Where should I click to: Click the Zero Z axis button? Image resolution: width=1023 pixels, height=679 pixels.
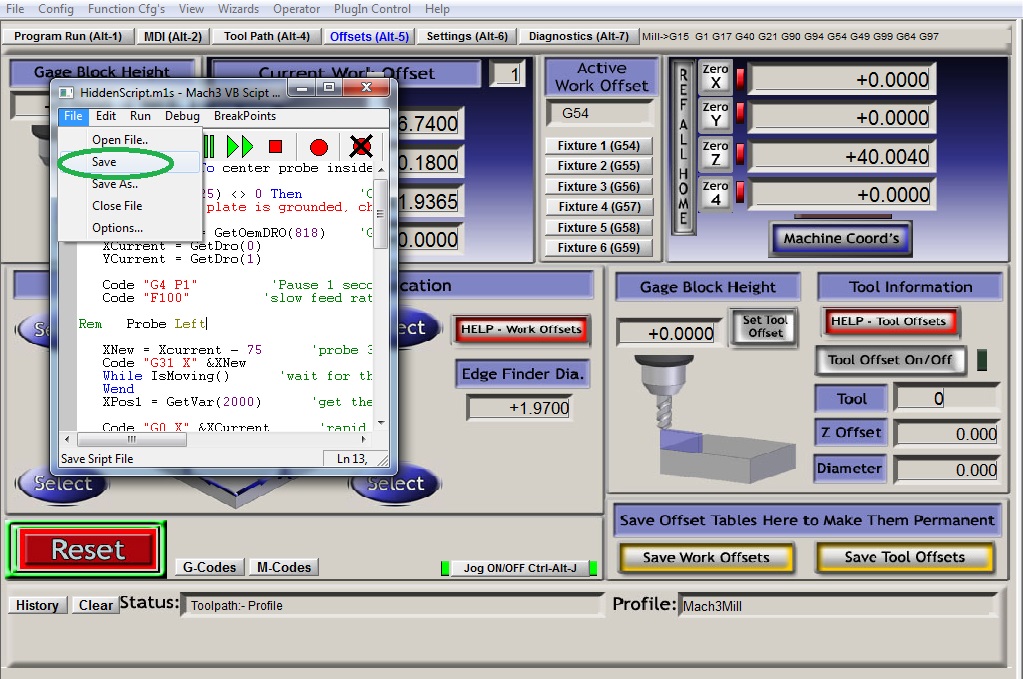715,154
